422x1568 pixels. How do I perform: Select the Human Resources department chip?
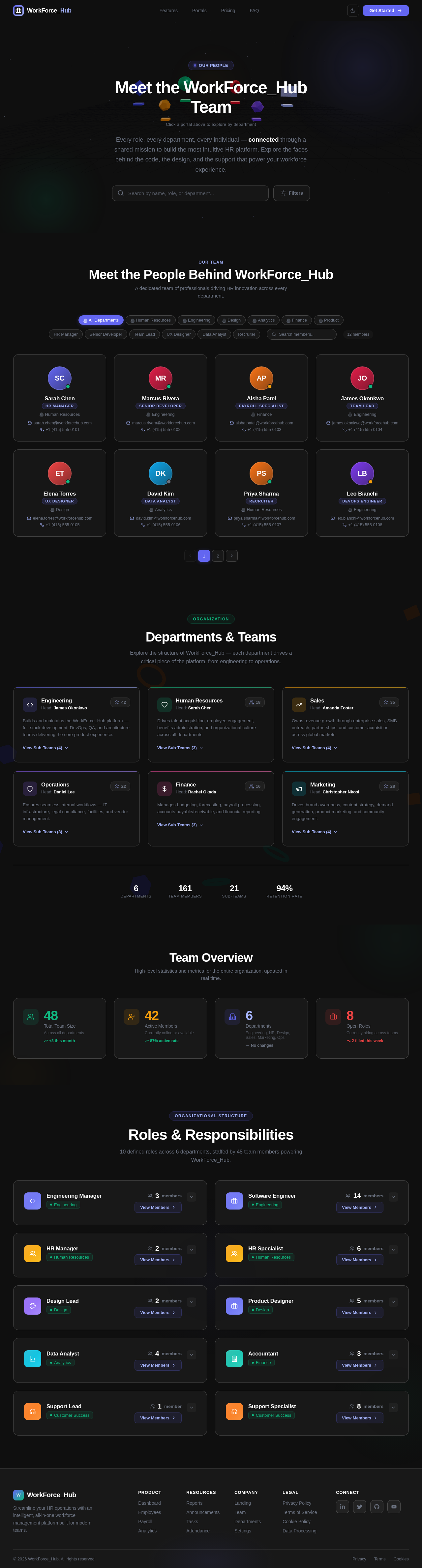150,320
